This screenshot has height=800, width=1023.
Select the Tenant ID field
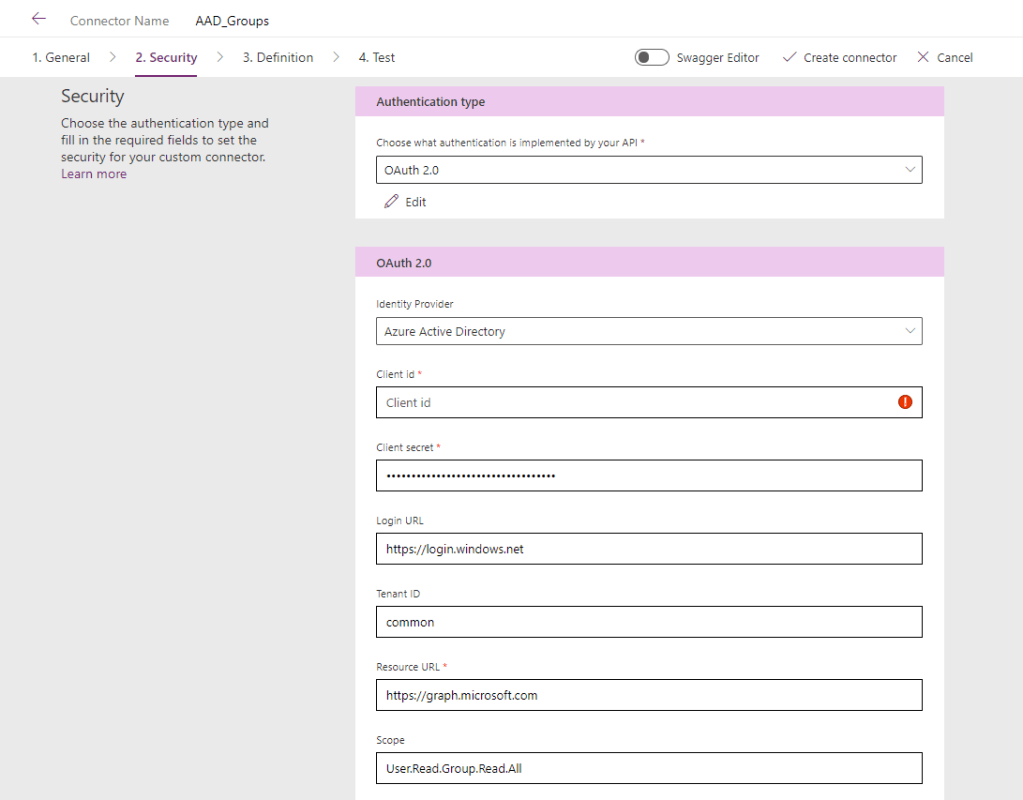coord(649,621)
